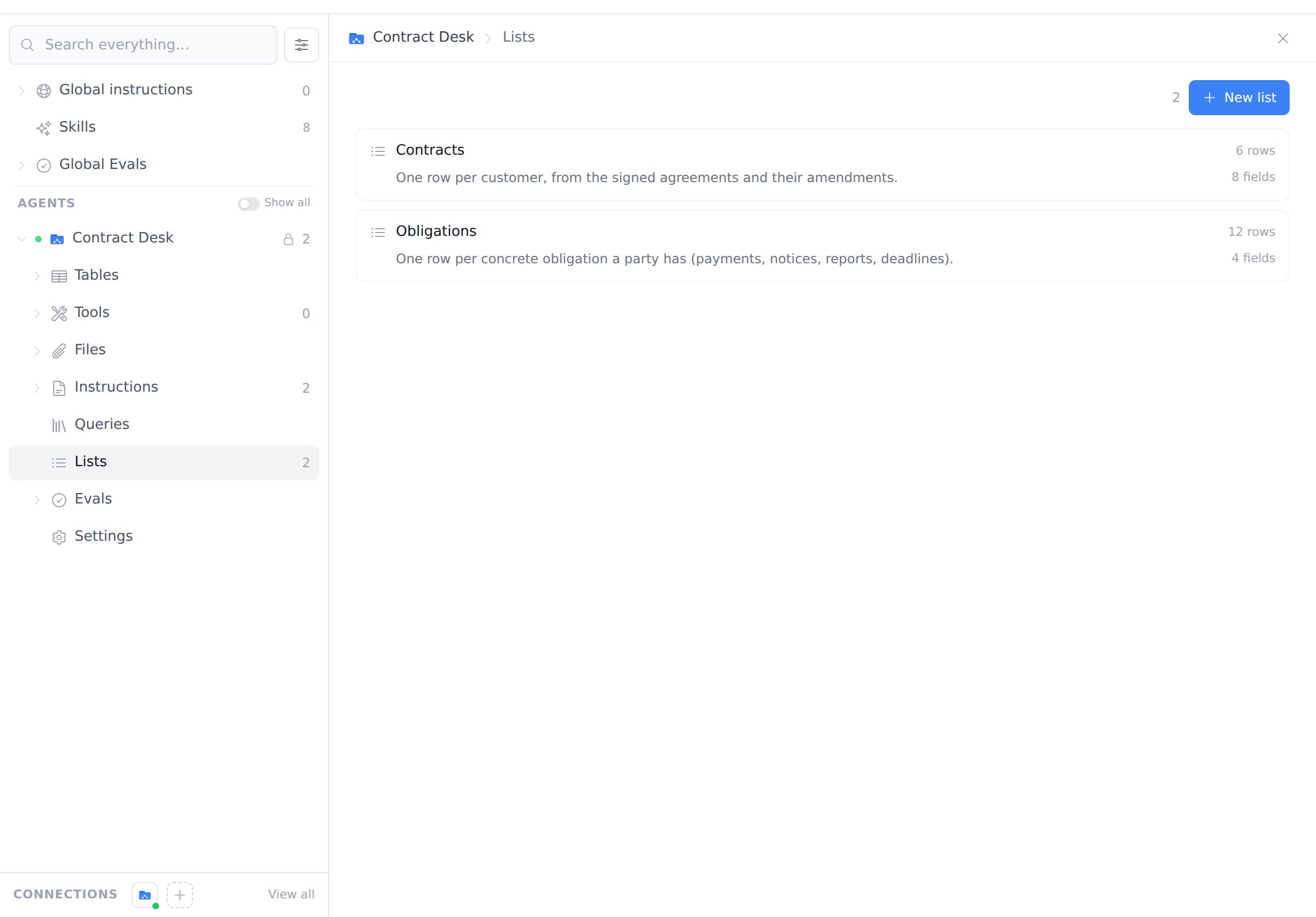1316x917 pixels.
Task: Click the Tools wrench icon
Action: coord(59,314)
